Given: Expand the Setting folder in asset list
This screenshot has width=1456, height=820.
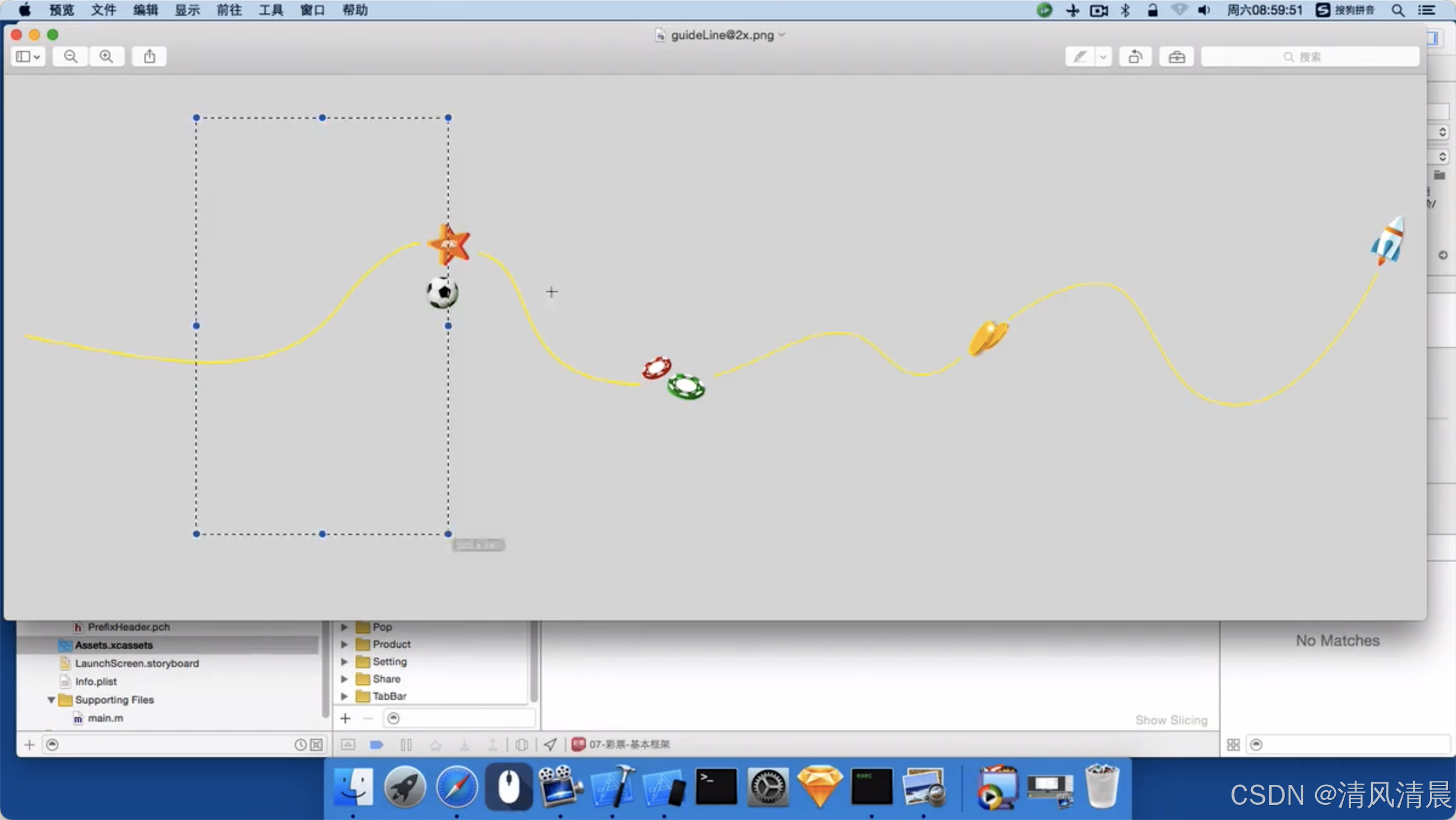Looking at the screenshot, I should coord(344,661).
